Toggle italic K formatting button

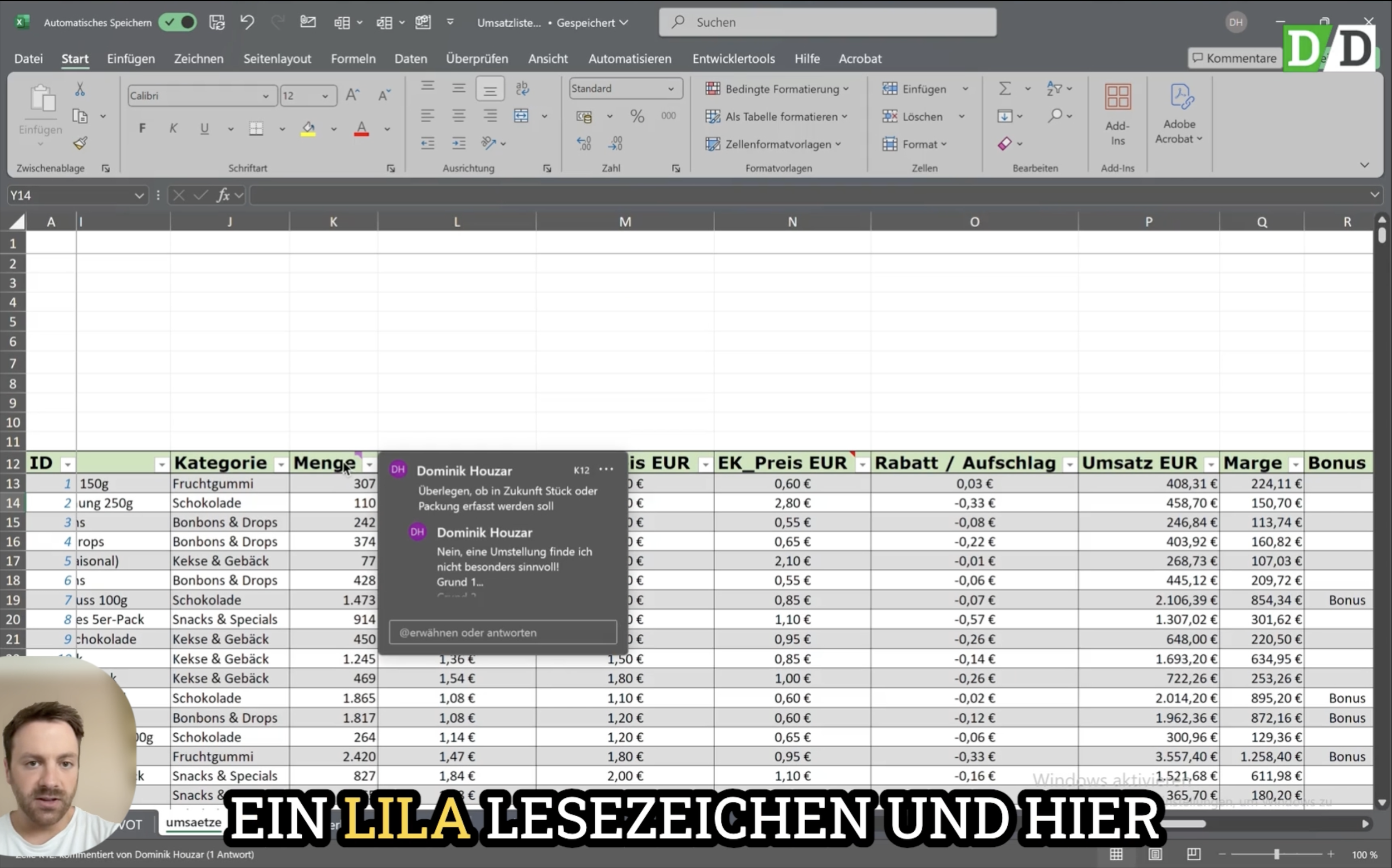tap(173, 128)
